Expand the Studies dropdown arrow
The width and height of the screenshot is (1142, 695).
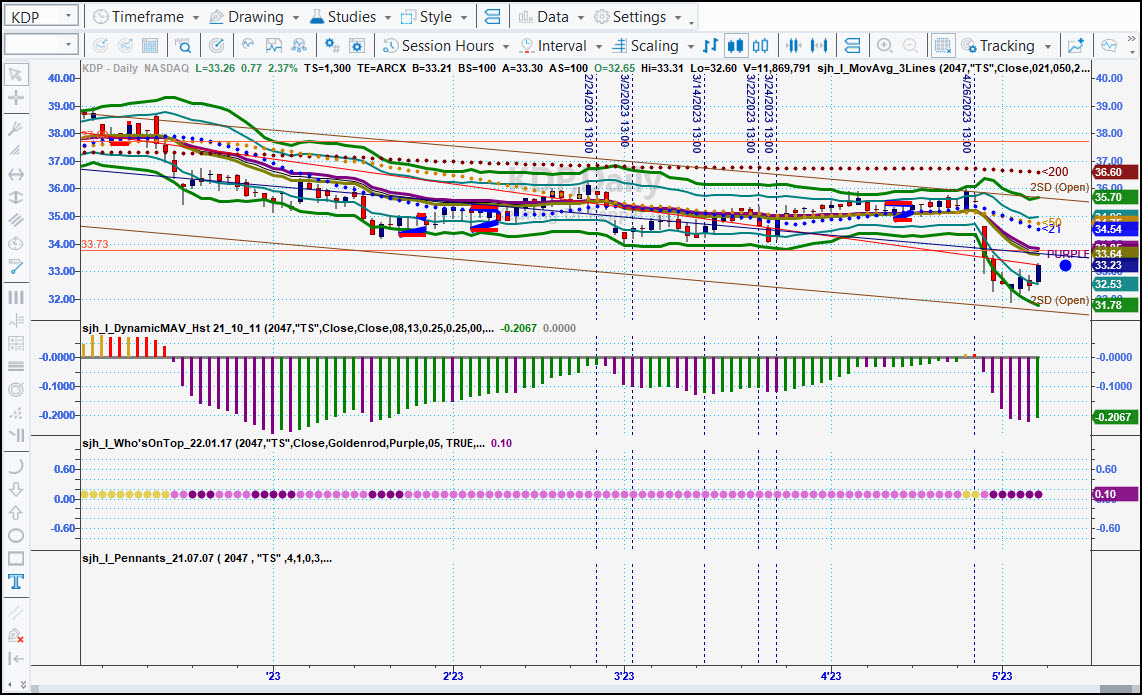pyautogui.click(x=387, y=17)
